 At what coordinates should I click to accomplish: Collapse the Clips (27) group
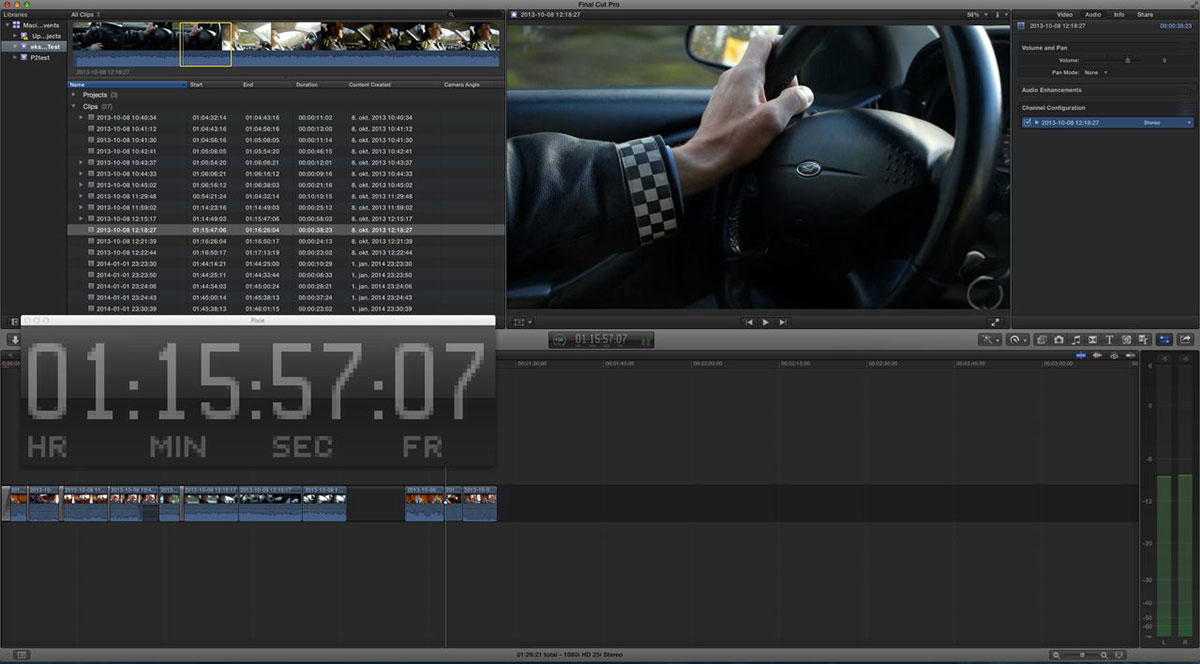pyautogui.click(x=74, y=106)
